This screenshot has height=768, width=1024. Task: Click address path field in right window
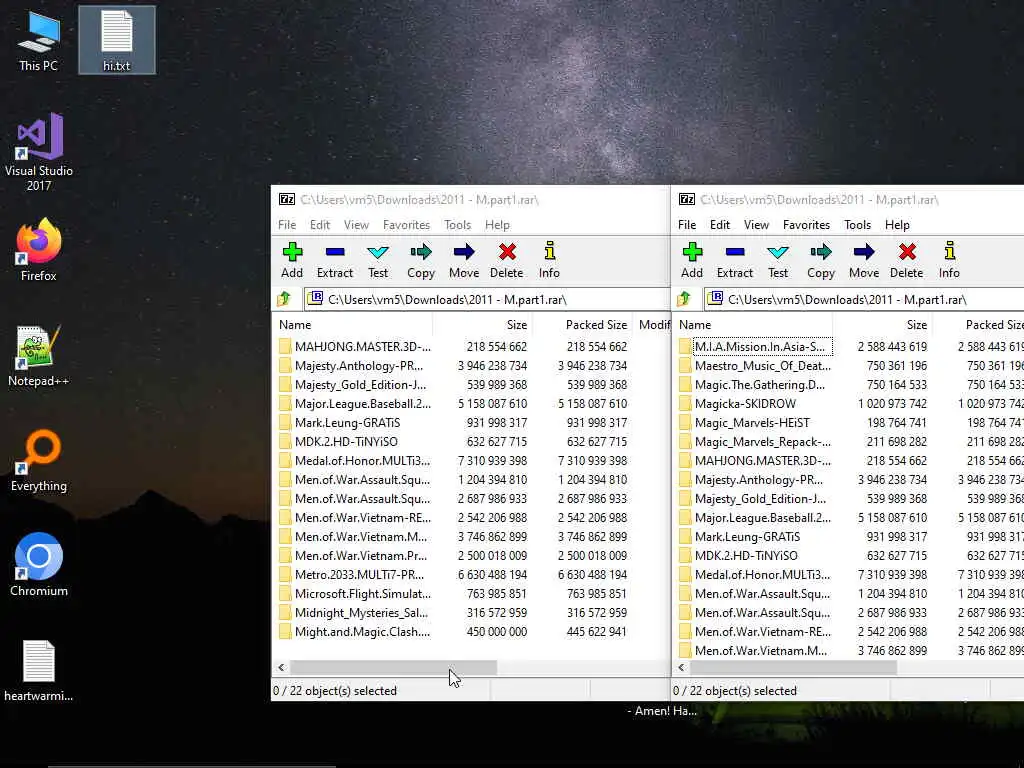point(864,300)
